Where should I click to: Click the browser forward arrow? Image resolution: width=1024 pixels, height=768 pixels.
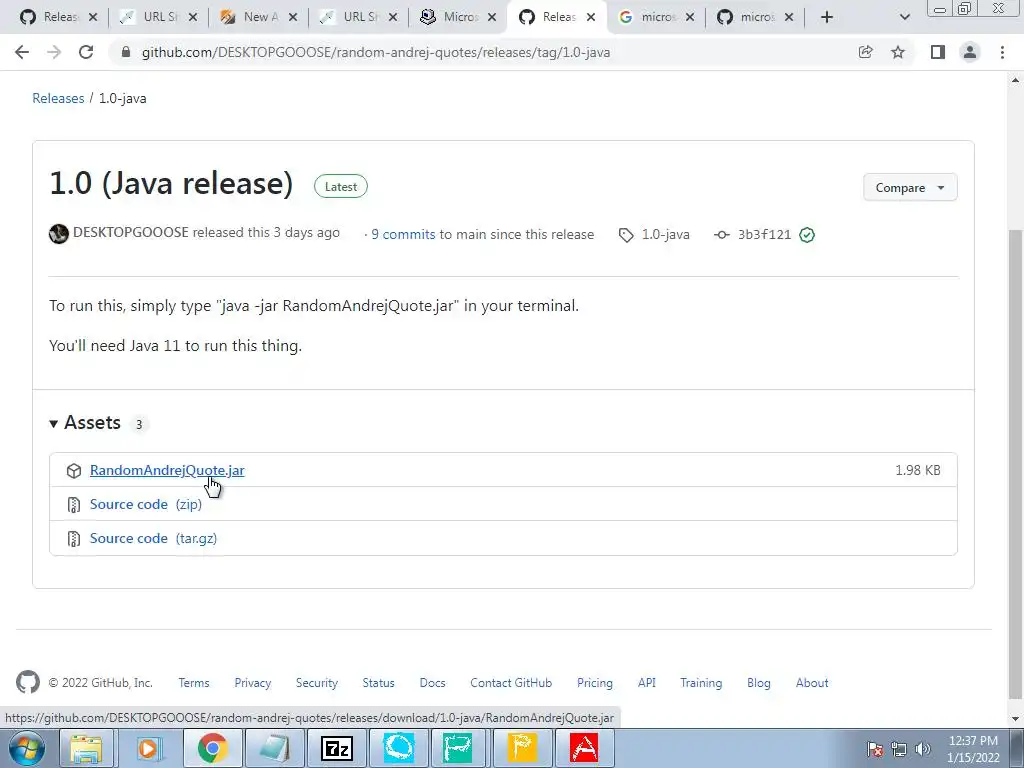54,52
